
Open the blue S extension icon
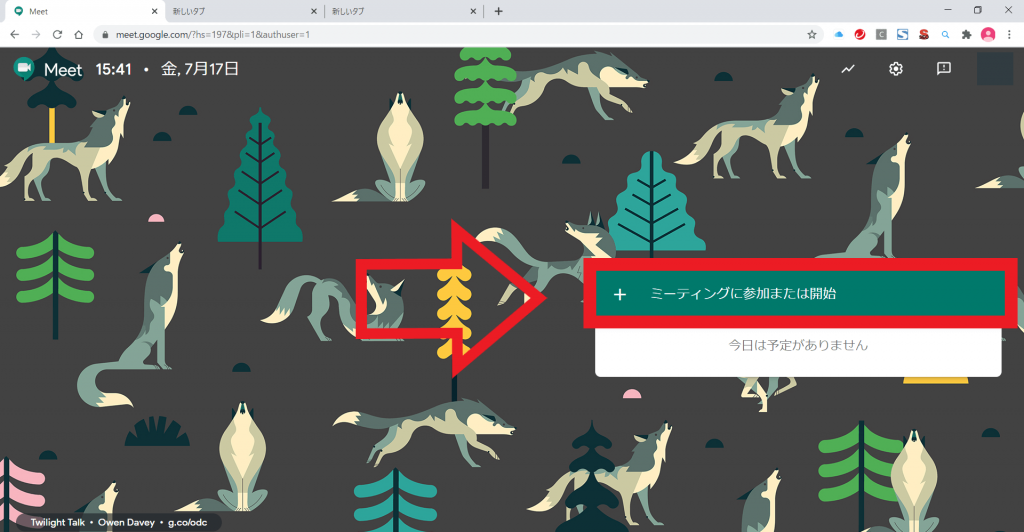coord(903,35)
